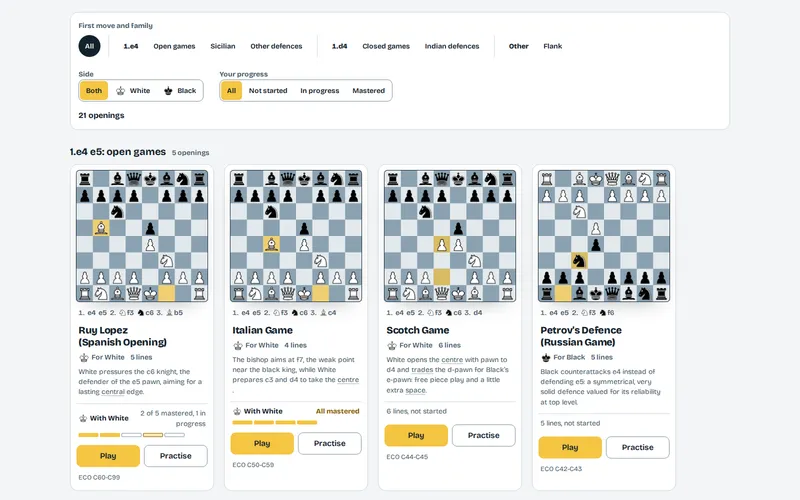Show Open games family
This screenshot has height=500, width=800.
[174, 46]
